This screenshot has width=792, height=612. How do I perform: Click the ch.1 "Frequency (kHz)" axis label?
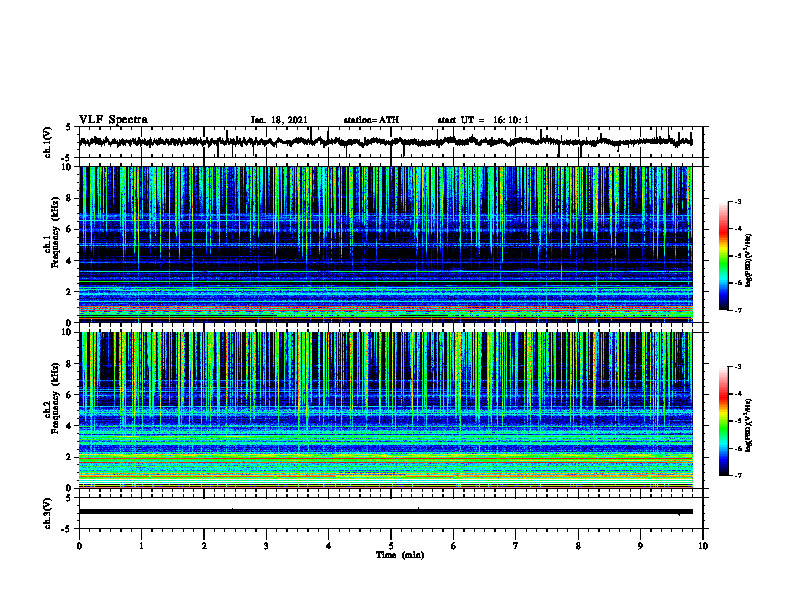55,232
